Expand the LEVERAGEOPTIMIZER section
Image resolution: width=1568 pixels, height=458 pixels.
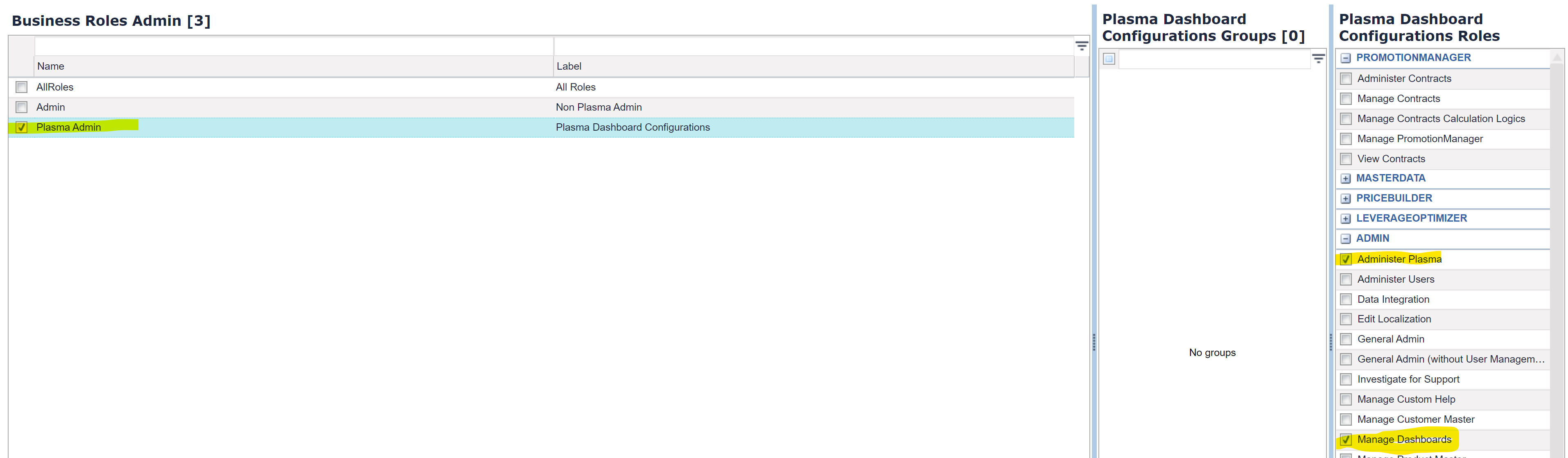coord(1345,219)
